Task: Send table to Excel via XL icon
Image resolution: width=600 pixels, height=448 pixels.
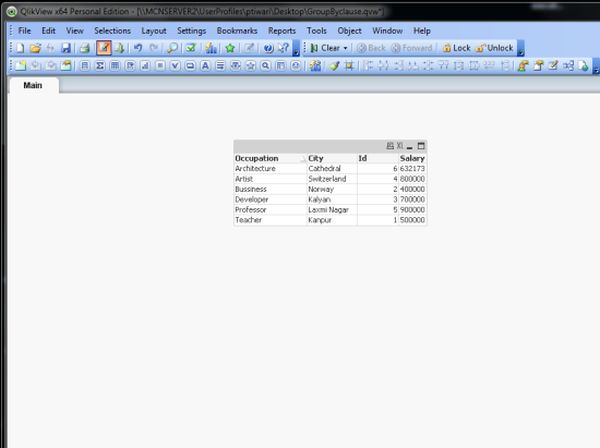Action: [x=400, y=146]
